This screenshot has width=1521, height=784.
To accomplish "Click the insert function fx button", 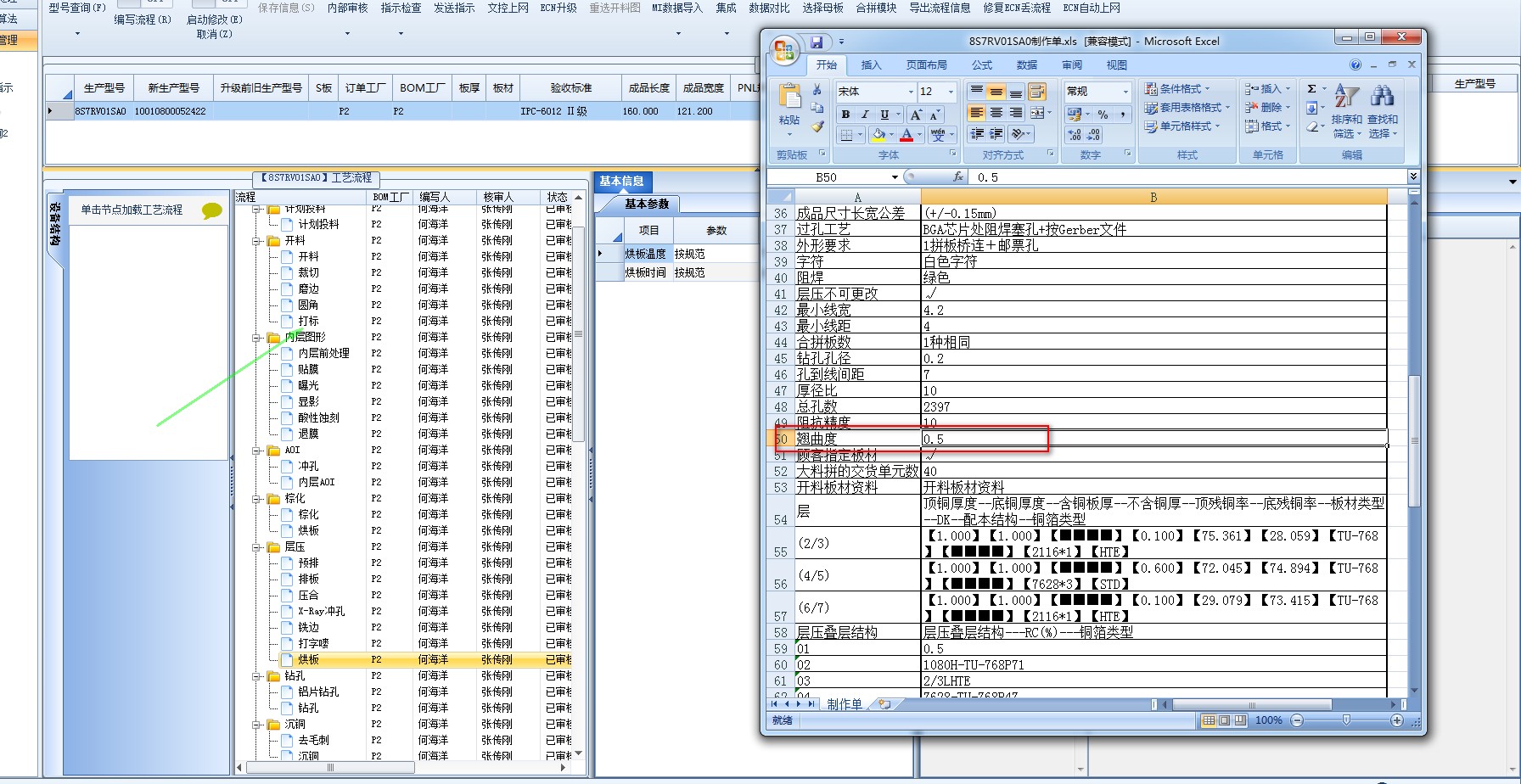I will (957, 176).
